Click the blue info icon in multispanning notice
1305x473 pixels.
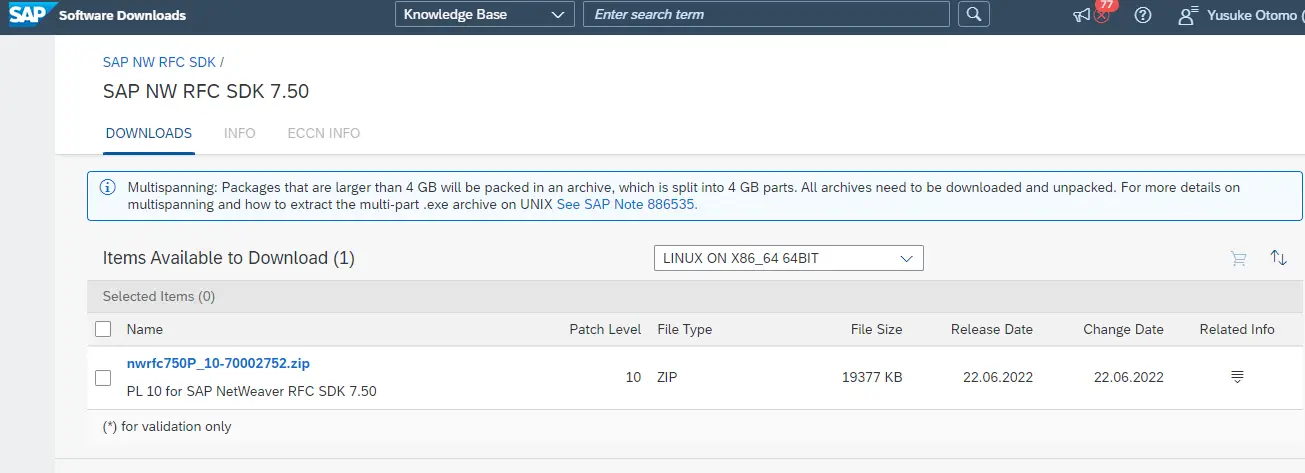107,187
